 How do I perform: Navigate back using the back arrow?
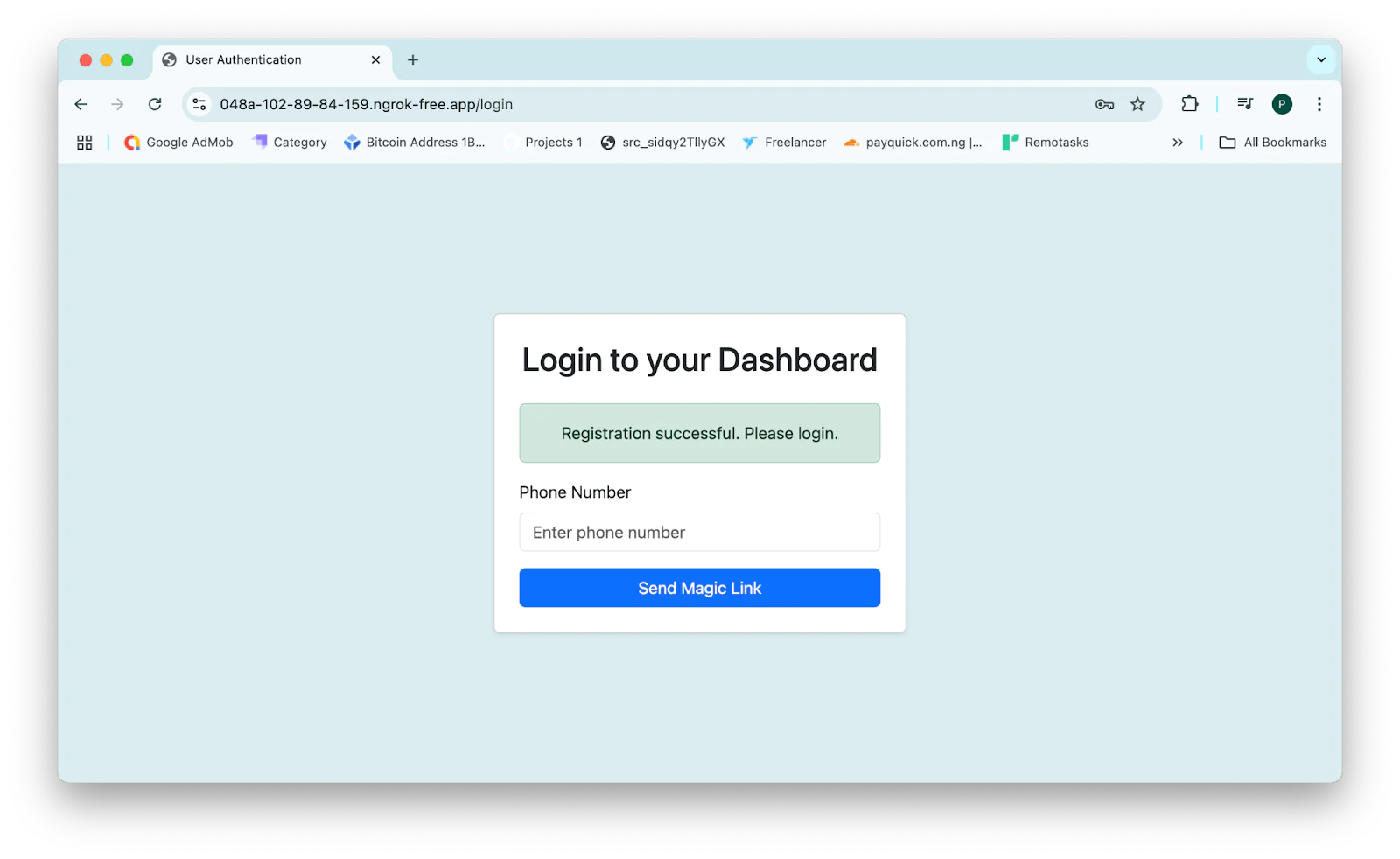point(80,104)
